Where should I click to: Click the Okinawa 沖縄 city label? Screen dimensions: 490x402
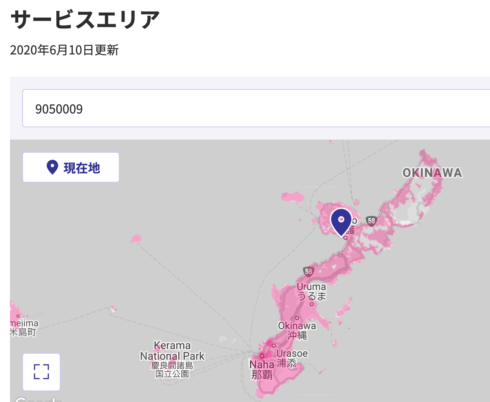[x=297, y=330]
